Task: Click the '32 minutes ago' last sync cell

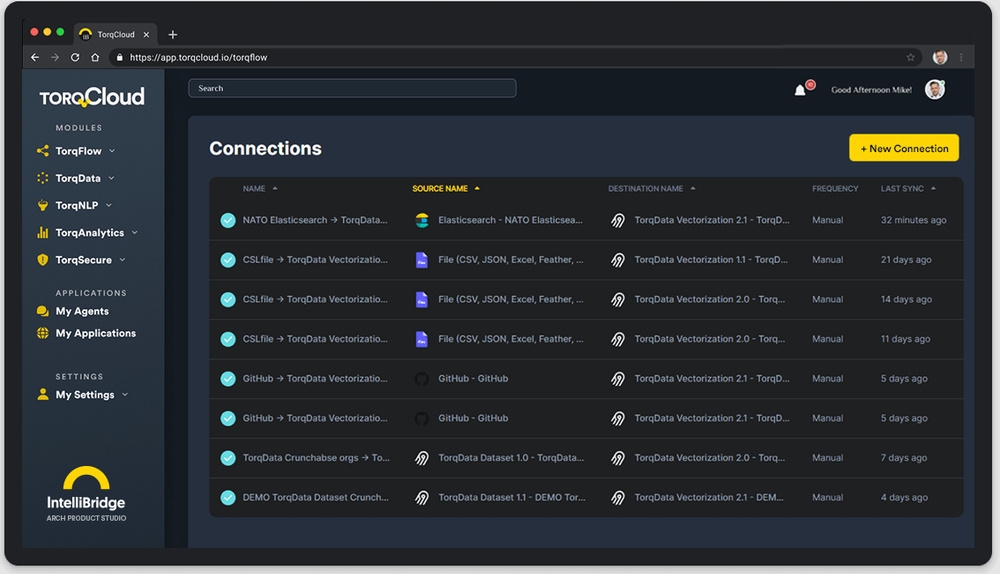Action: point(913,220)
